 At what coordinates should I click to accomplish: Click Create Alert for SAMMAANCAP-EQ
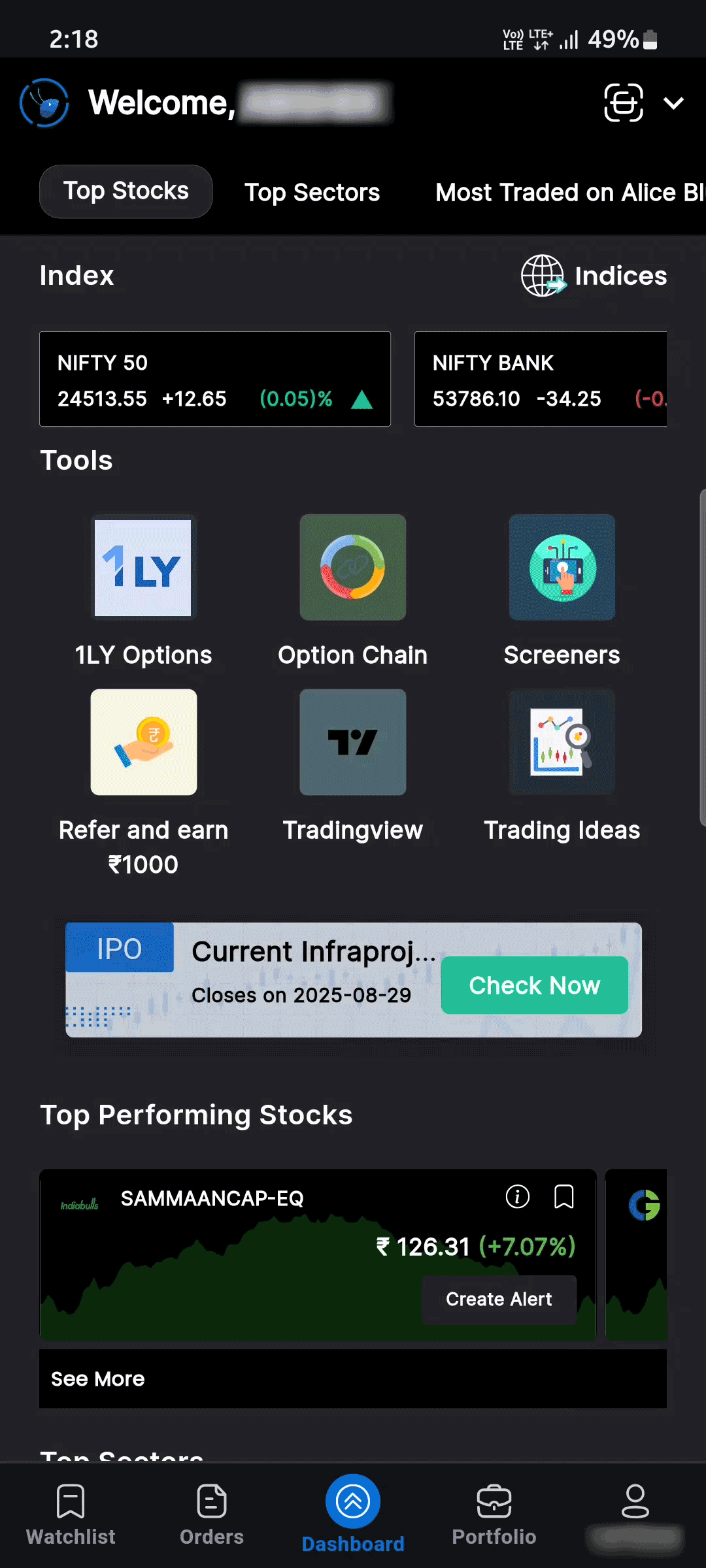(499, 1299)
